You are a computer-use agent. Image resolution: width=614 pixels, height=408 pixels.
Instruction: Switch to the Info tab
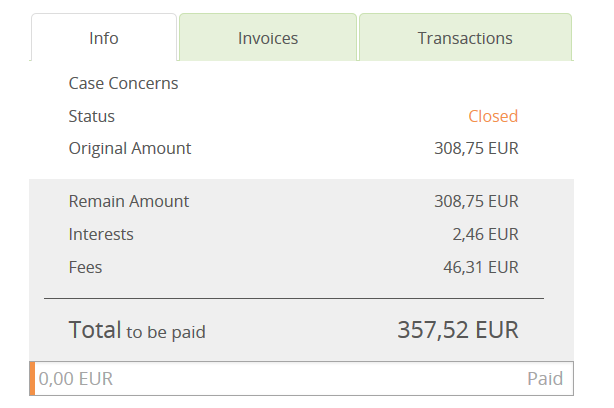(x=104, y=38)
